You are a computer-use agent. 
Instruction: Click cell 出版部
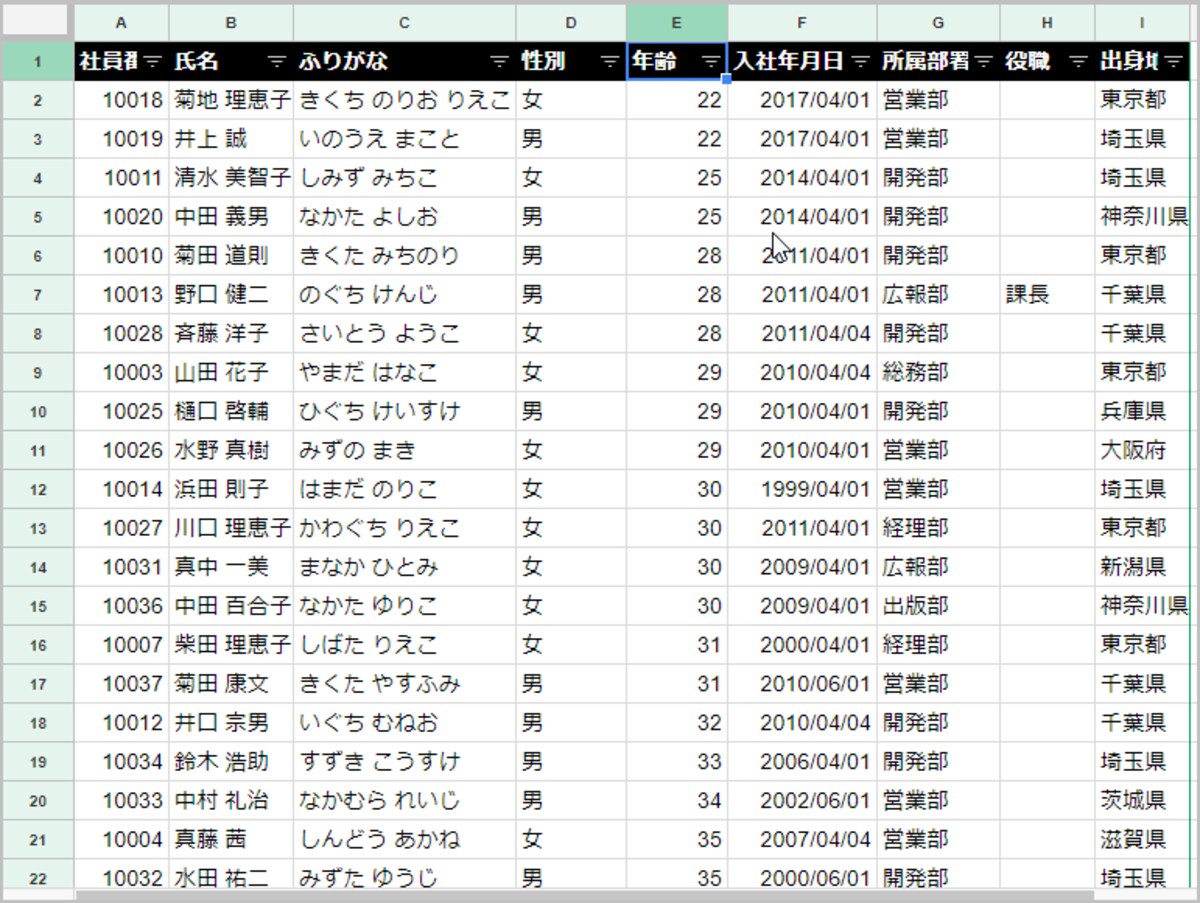click(x=938, y=607)
